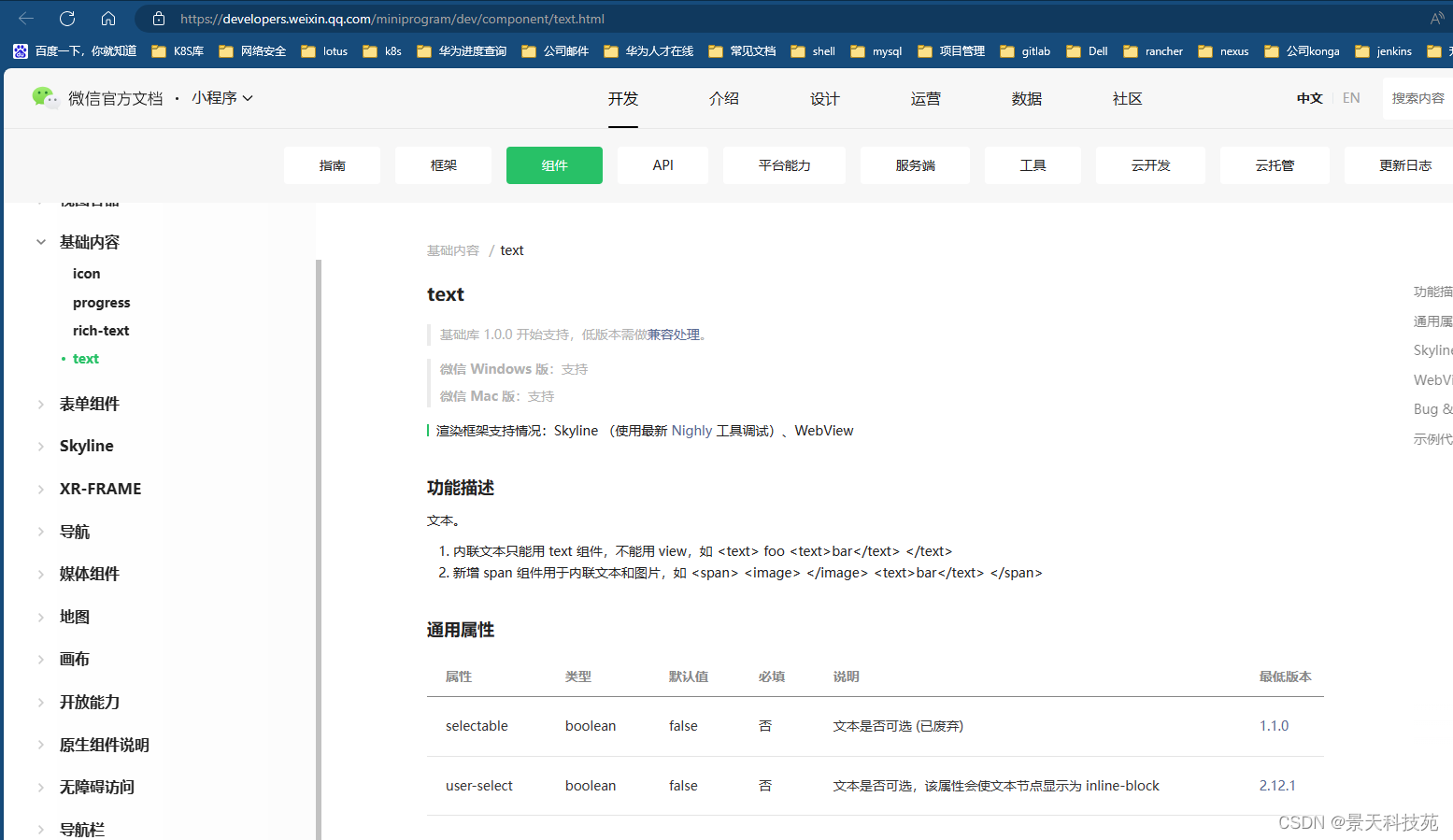Open the 常见文档 bookmark folder
Image resolution: width=1453 pixels, height=840 pixels.
pyautogui.click(x=742, y=51)
